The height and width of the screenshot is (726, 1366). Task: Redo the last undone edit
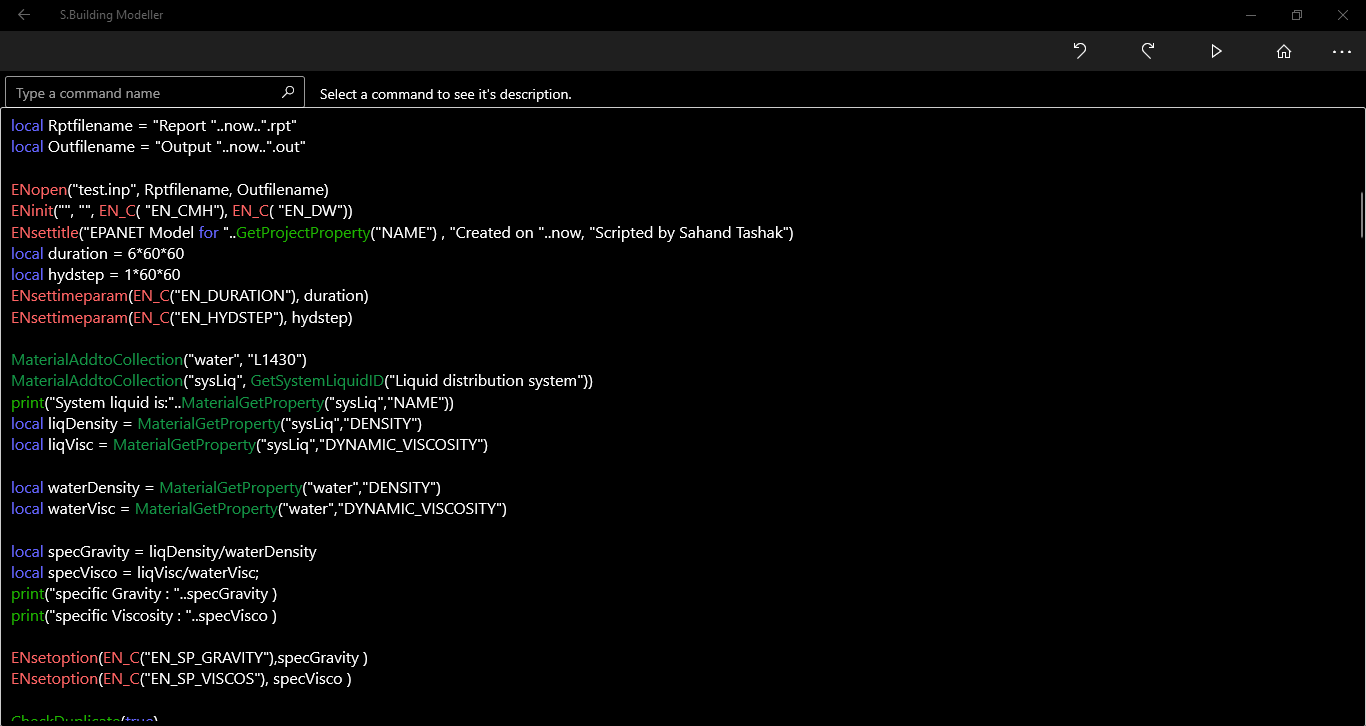point(1148,51)
